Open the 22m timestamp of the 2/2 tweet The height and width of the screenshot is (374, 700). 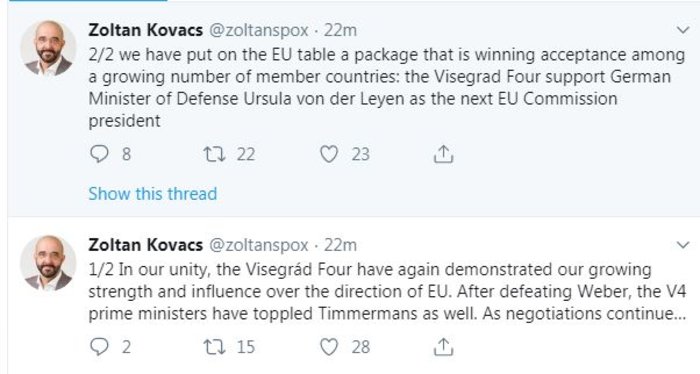pyautogui.click(x=340, y=30)
